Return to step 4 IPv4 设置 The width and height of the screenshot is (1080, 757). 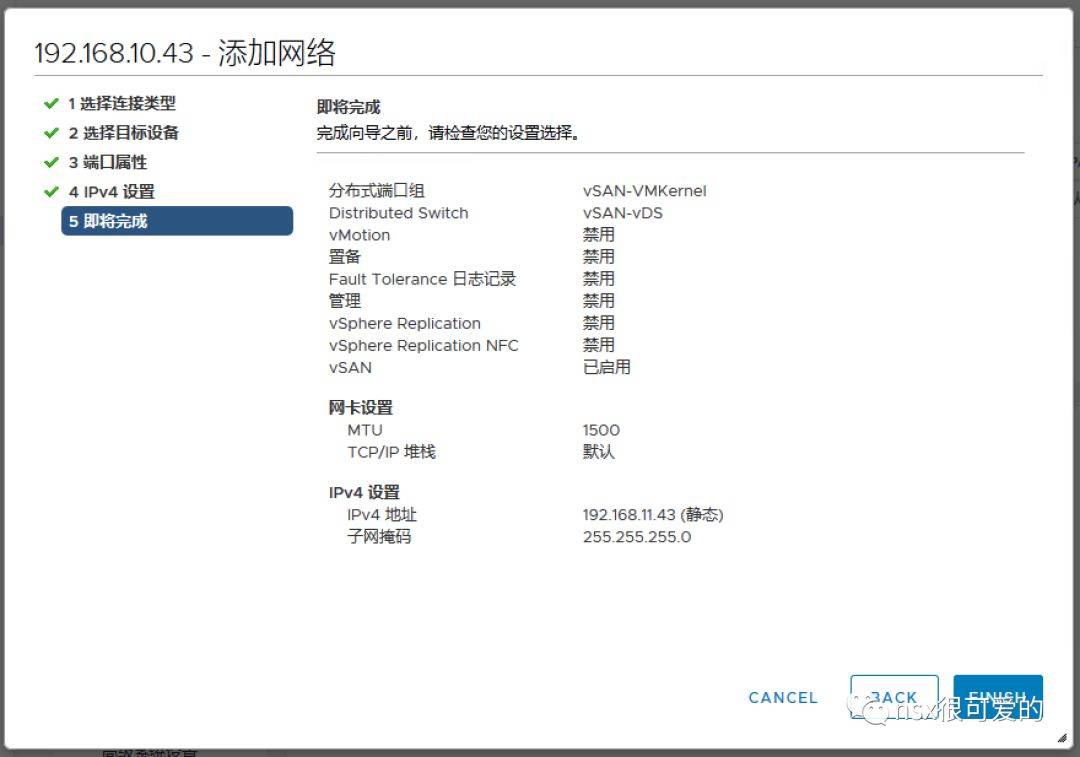point(111,192)
